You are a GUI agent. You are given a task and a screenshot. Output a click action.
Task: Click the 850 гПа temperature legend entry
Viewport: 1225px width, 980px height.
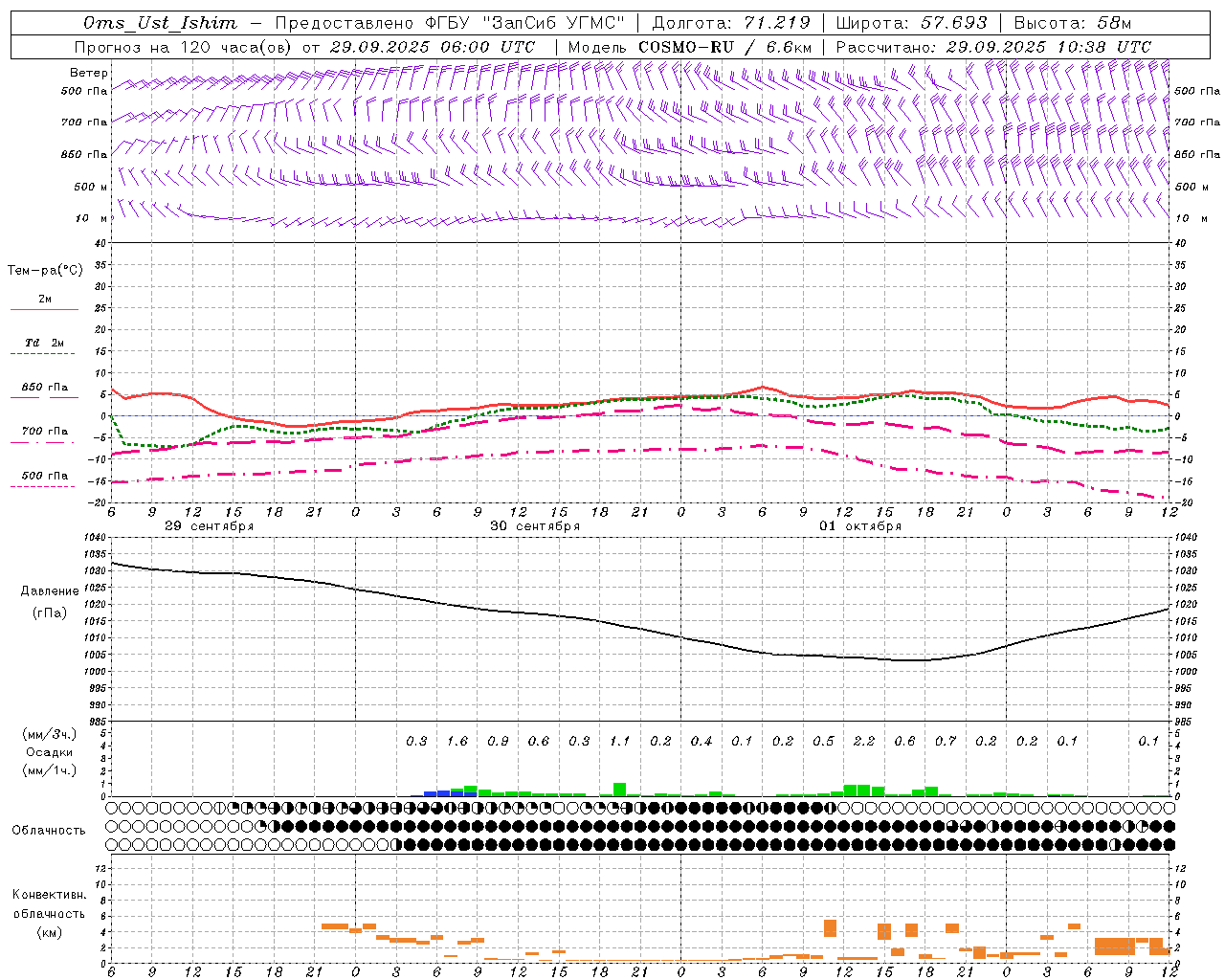coord(45,388)
